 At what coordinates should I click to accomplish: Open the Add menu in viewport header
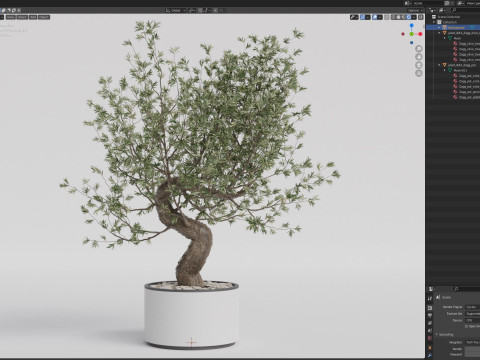(x=33, y=17)
